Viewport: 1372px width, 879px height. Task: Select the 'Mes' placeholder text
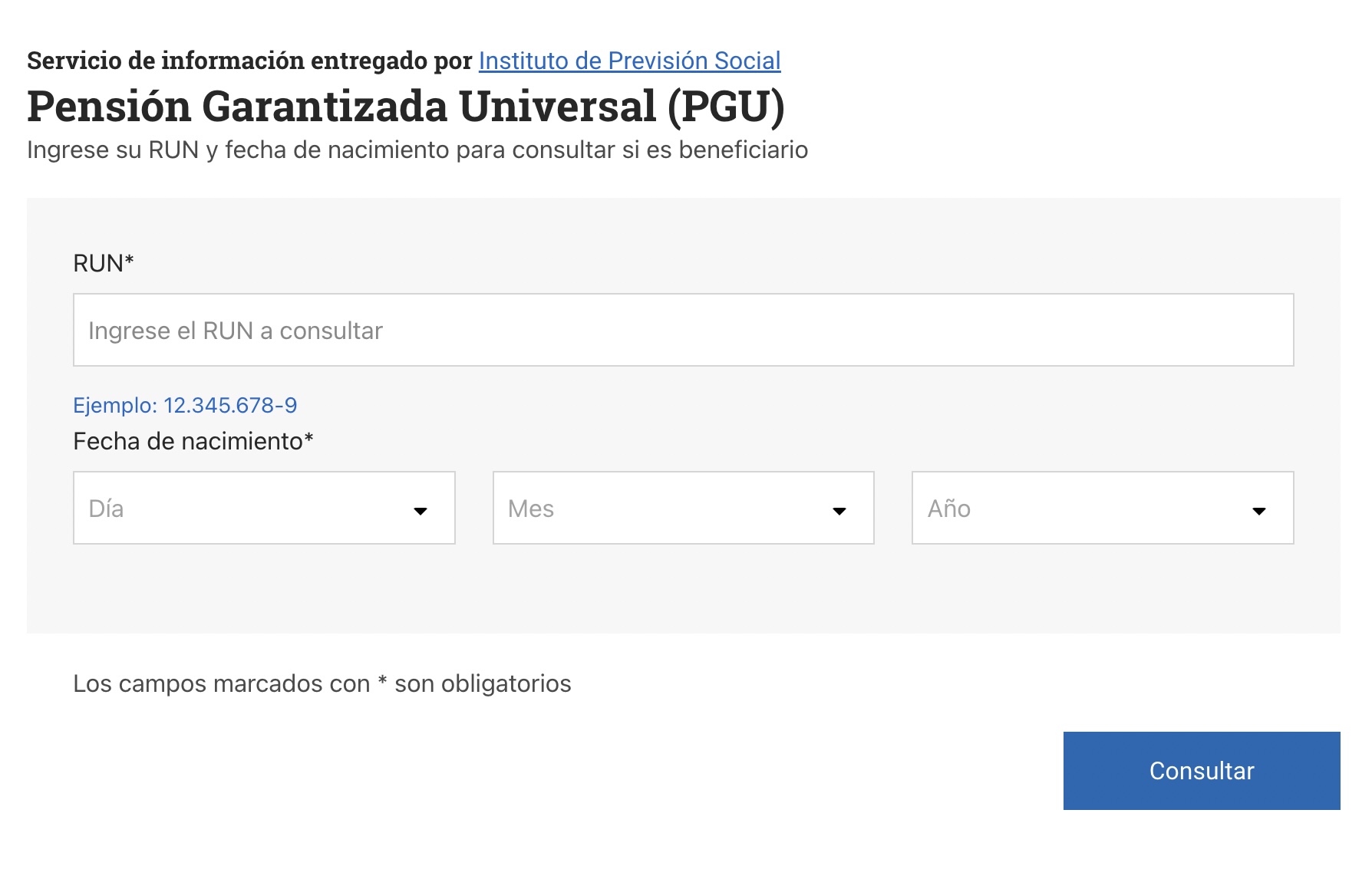pyautogui.click(x=531, y=509)
